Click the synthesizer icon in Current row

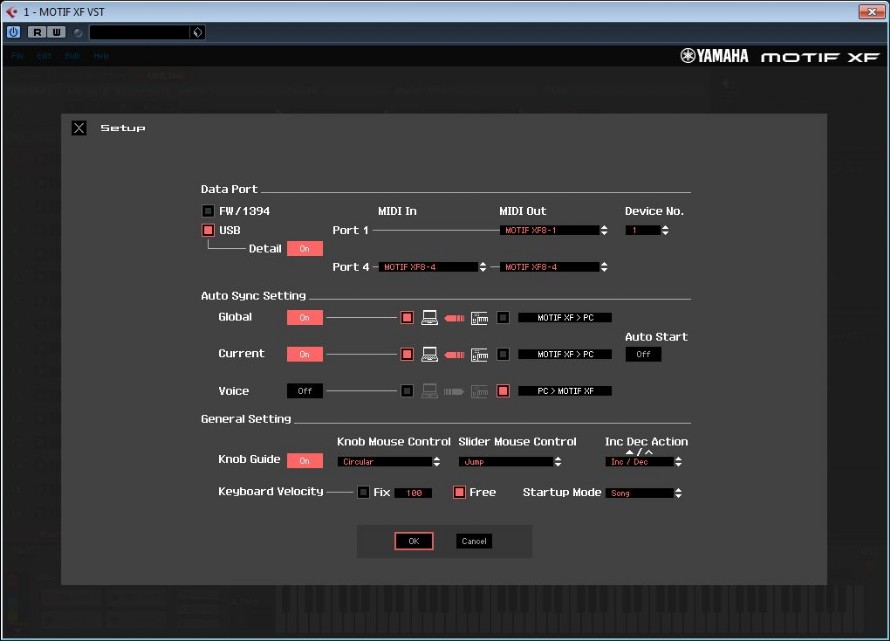coord(479,354)
